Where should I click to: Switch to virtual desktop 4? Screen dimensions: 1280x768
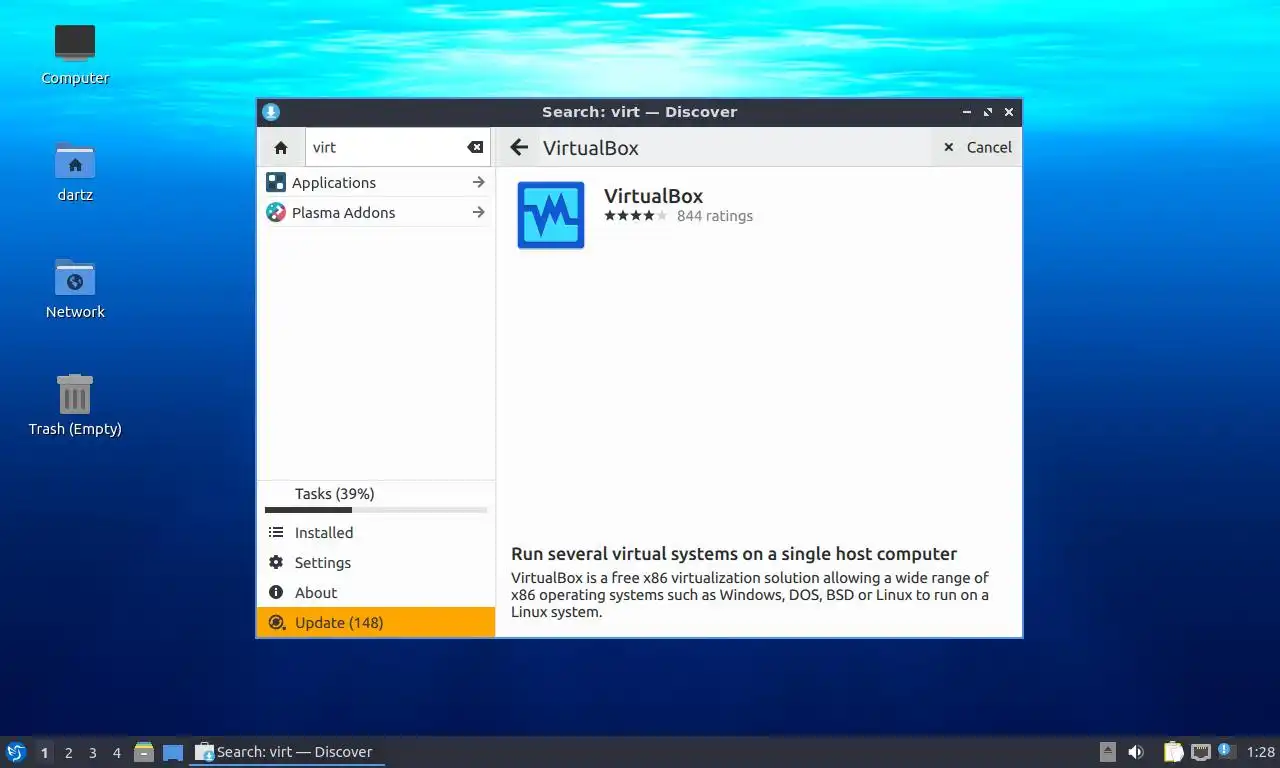pyautogui.click(x=117, y=753)
